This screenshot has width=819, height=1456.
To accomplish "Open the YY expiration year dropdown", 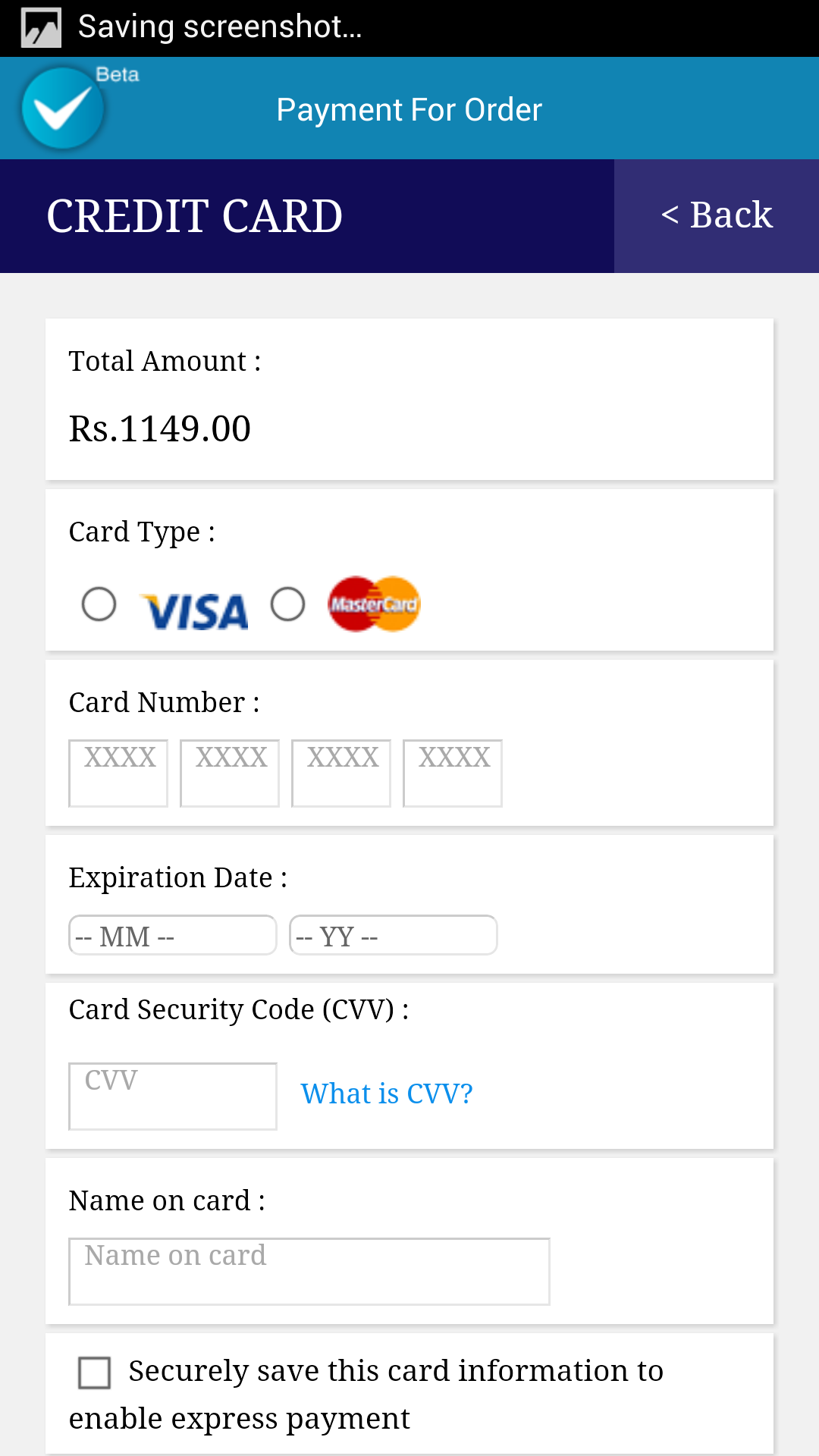I will tap(393, 936).
